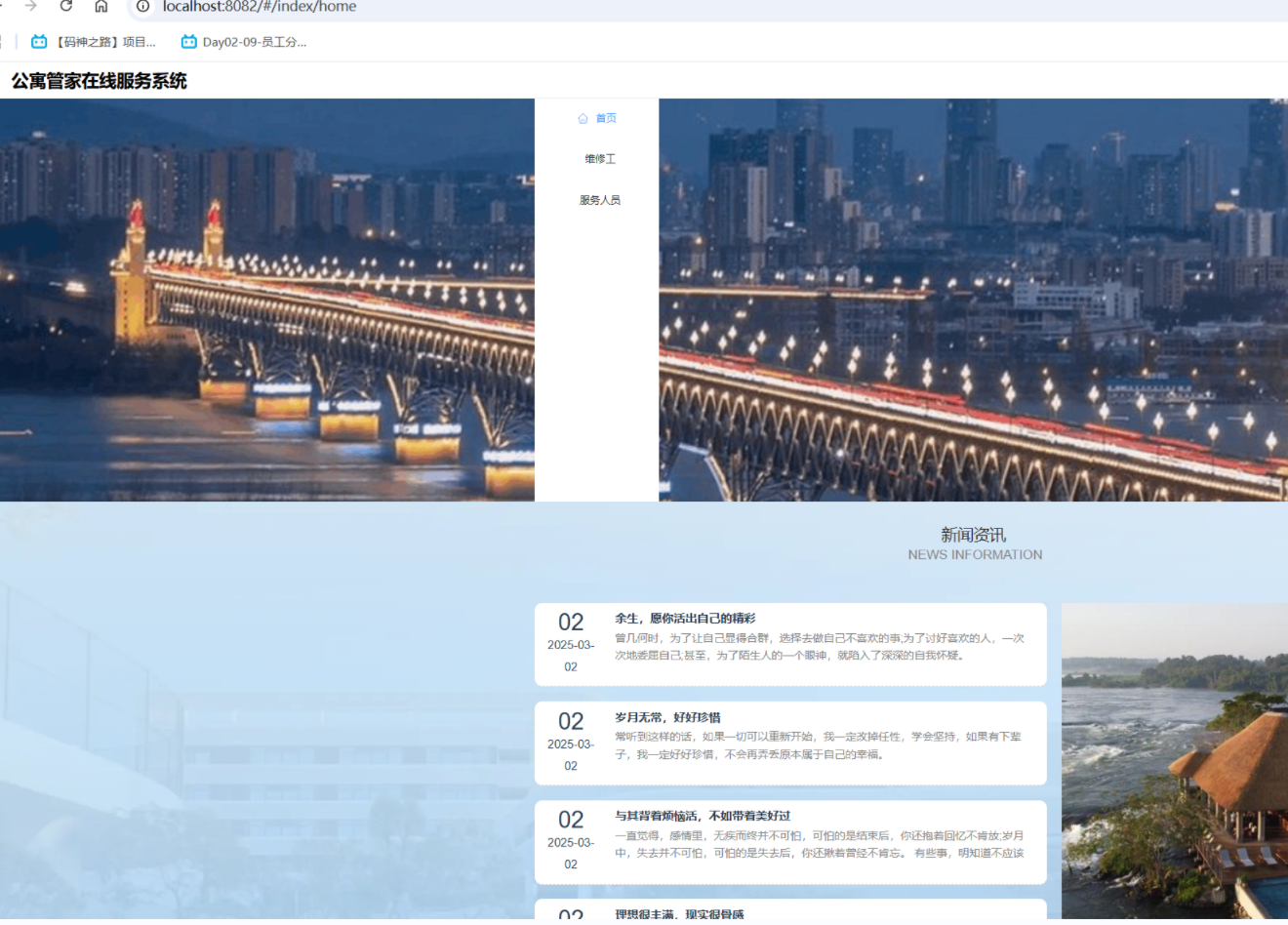This screenshot has width=1288, height=925.
Task: Click the Day02-09 bookmark favicon
Action: coord(189,42)
